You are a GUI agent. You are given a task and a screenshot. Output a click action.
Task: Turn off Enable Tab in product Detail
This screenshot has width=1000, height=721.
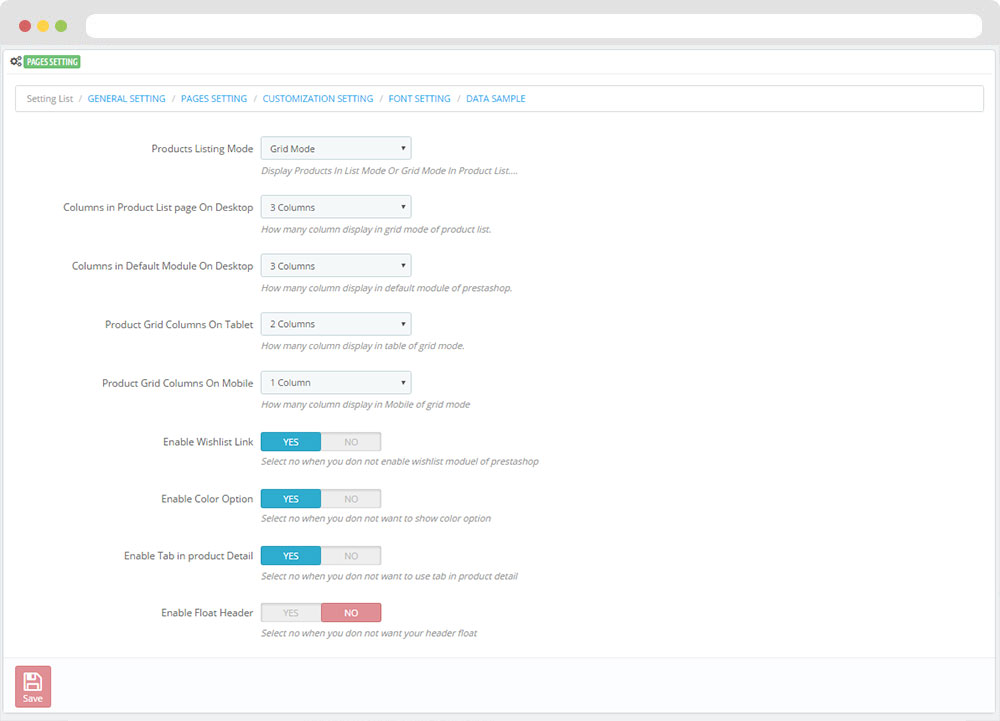tap(351, 556)
